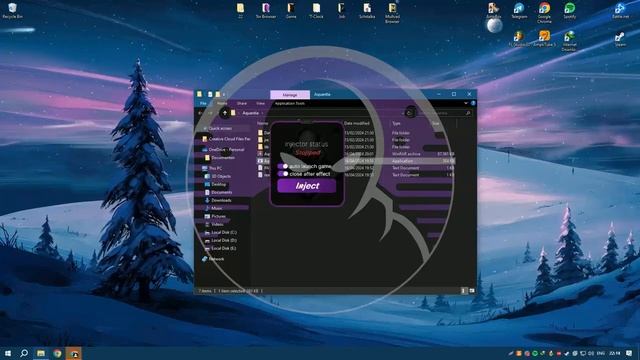Sort files by Size column
The height and width of the screenshot is (360, 640).
click(436, 123)
